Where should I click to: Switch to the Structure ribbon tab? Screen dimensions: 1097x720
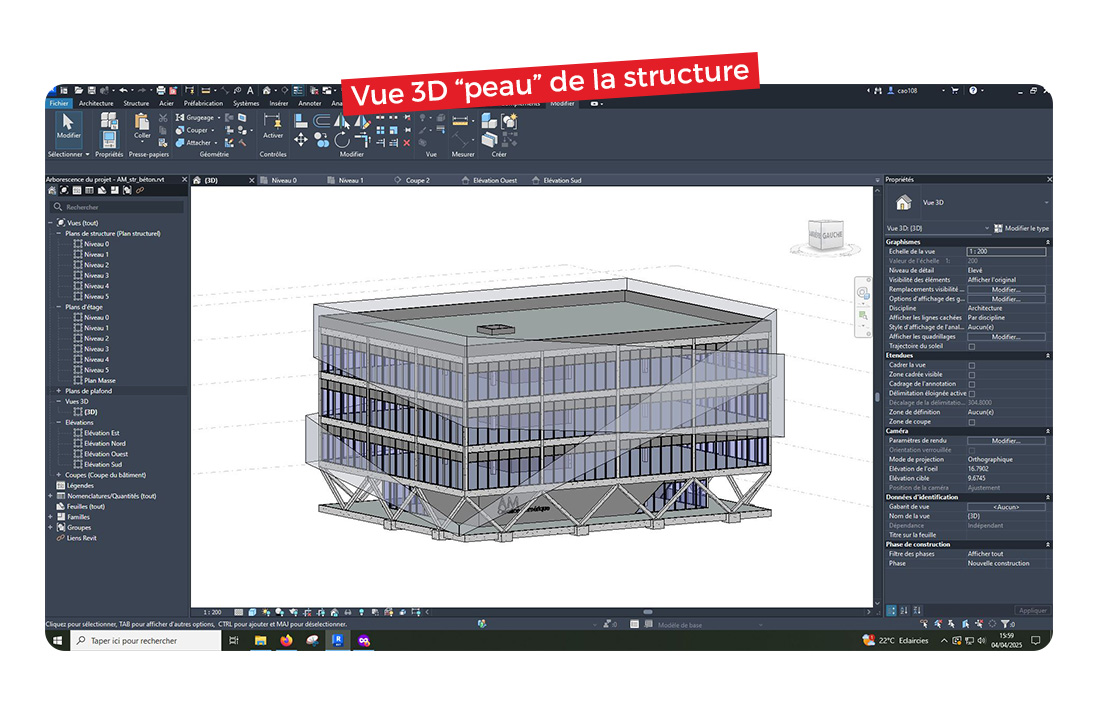(136, 103)
